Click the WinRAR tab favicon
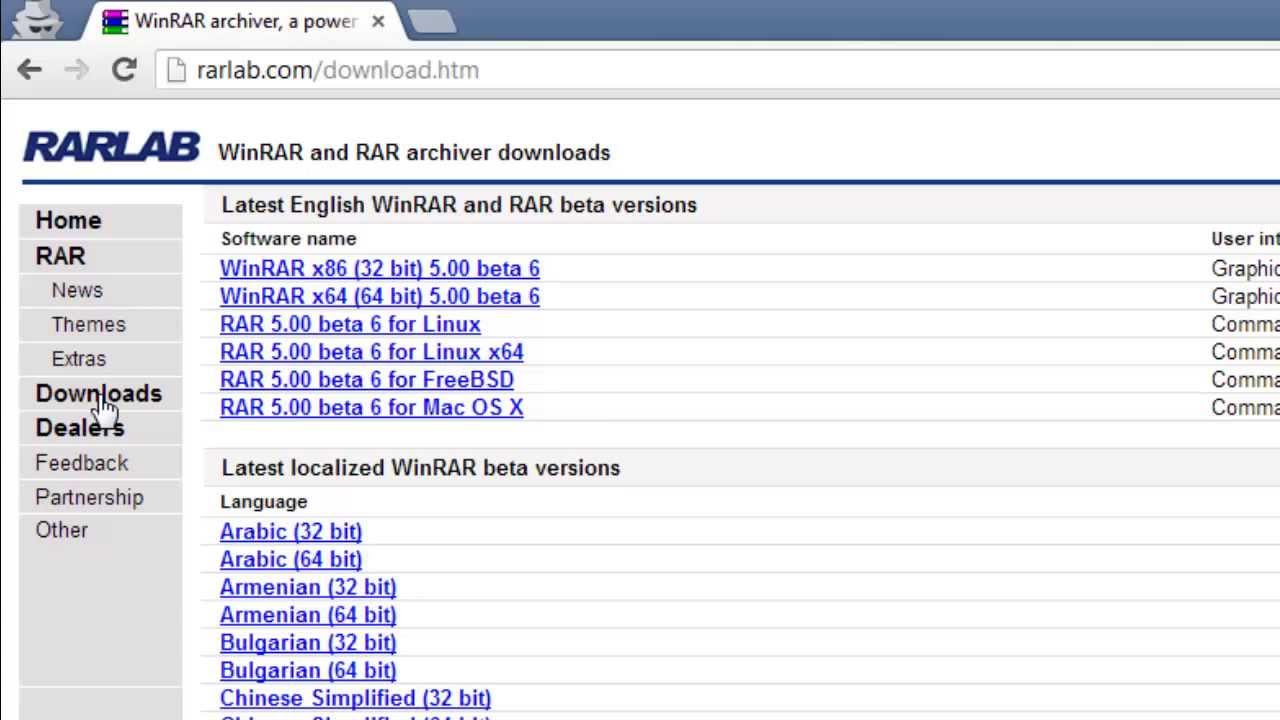Screen dimensions: 1280x720 tap(115, 21)
